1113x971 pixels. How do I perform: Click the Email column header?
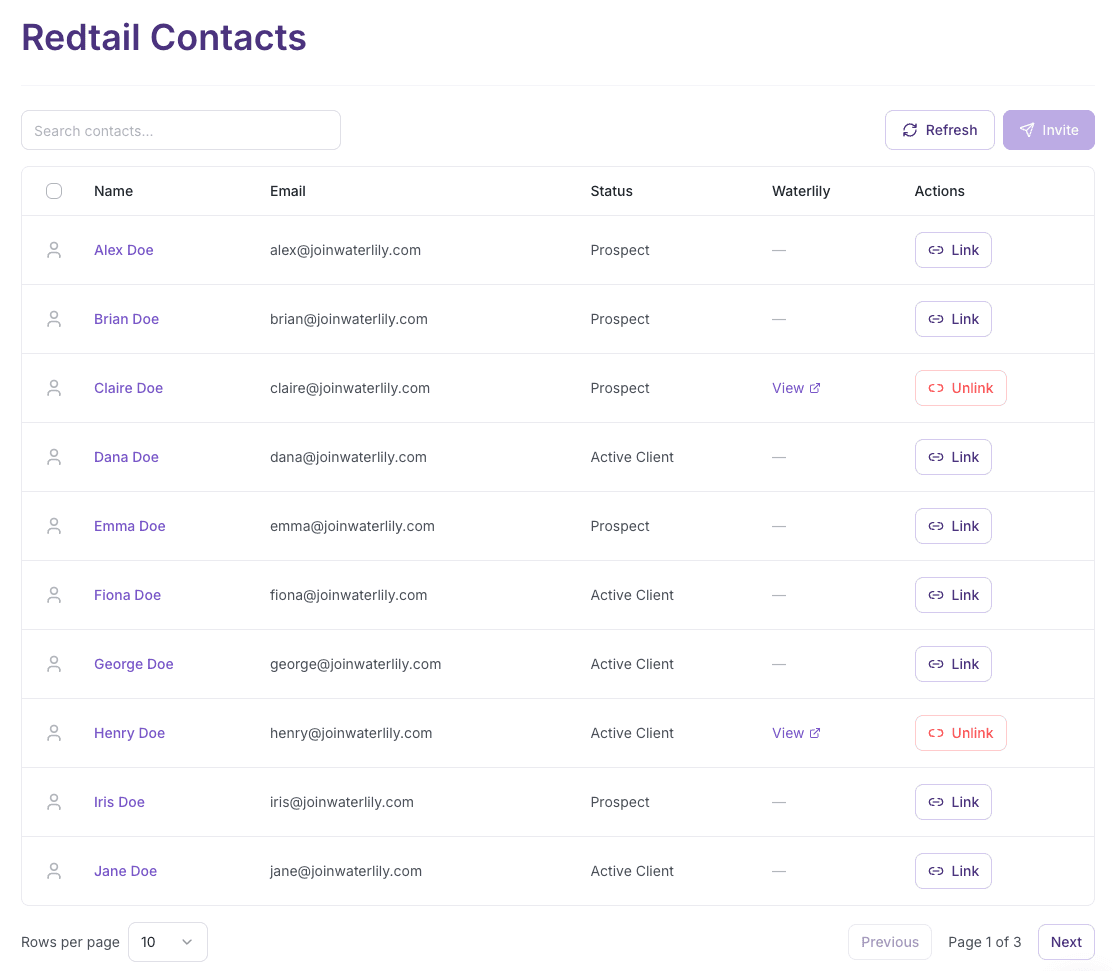[287, 191]
